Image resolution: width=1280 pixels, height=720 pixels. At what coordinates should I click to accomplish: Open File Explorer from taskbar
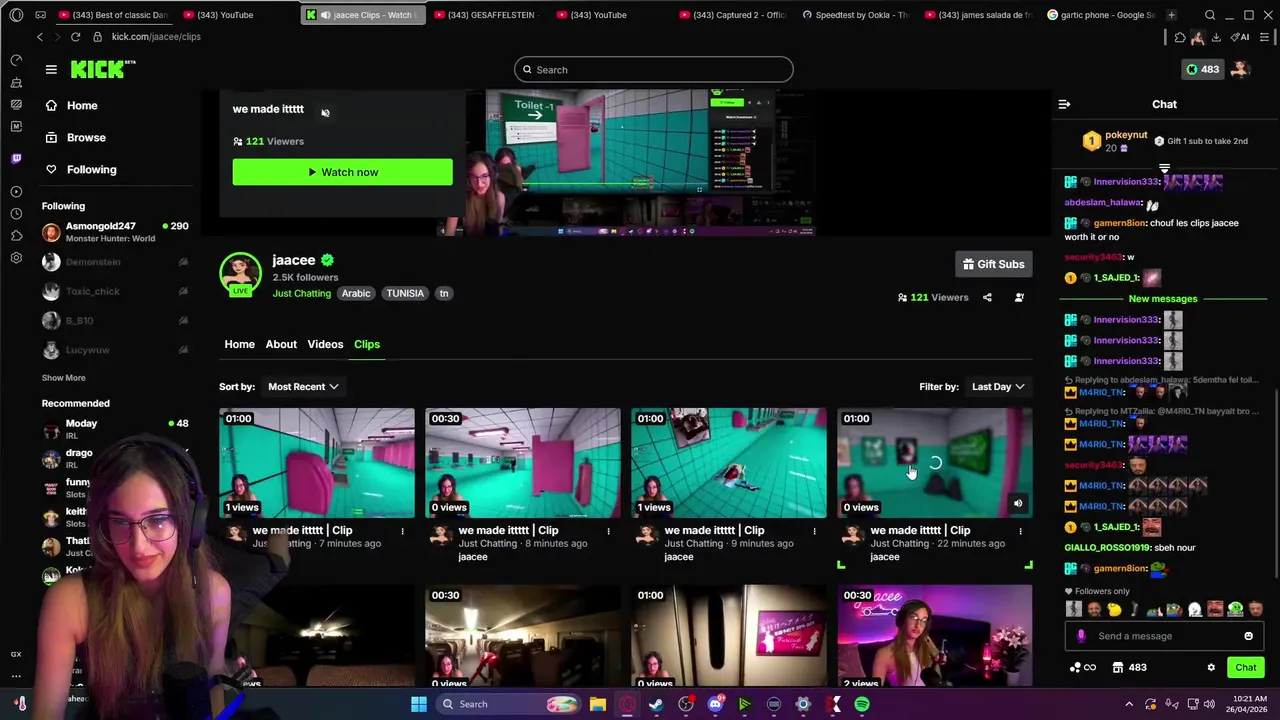pyautogui.click(x=597, y=704)
